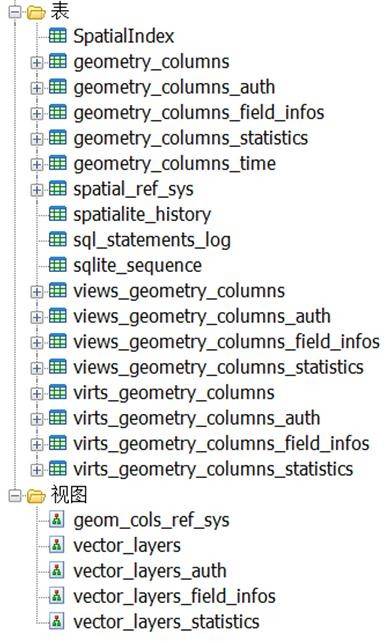Expand the geometry_columns_time table node
This screenshot has height=643, width=390.
(x=36, y=164)
